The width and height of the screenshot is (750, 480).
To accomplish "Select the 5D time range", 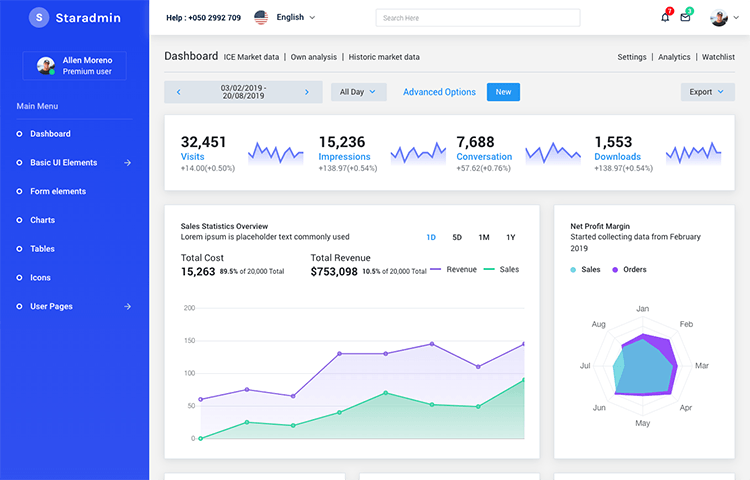I will pos(457,237).
